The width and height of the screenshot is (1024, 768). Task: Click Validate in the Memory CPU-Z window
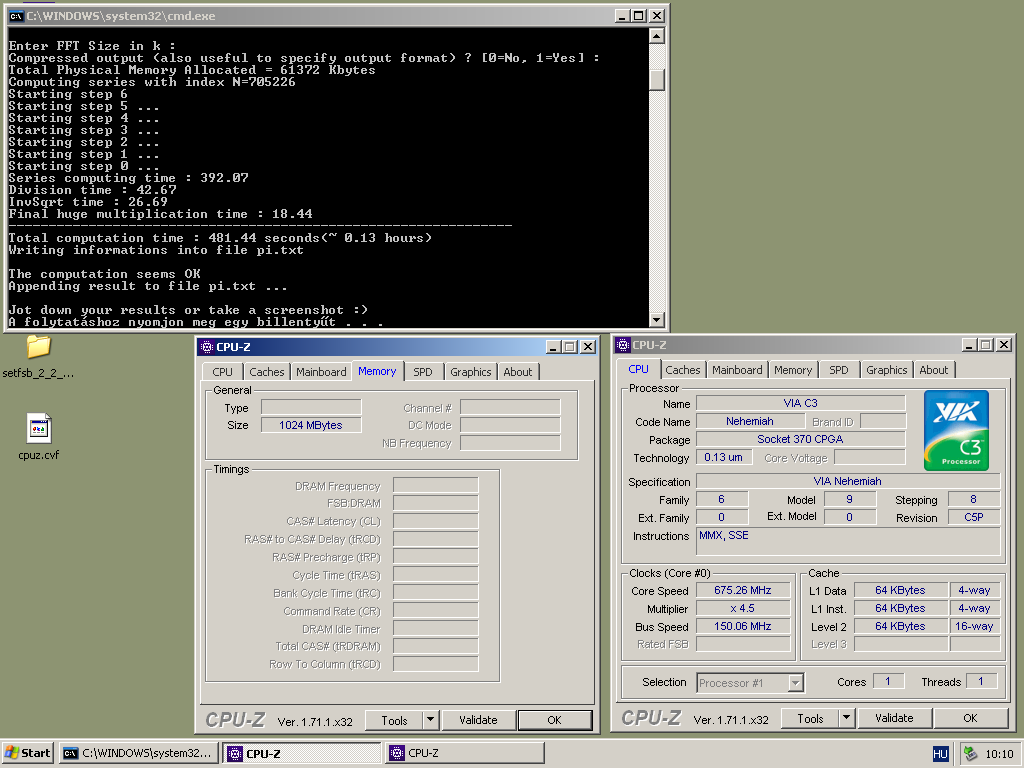click(478, 720)
